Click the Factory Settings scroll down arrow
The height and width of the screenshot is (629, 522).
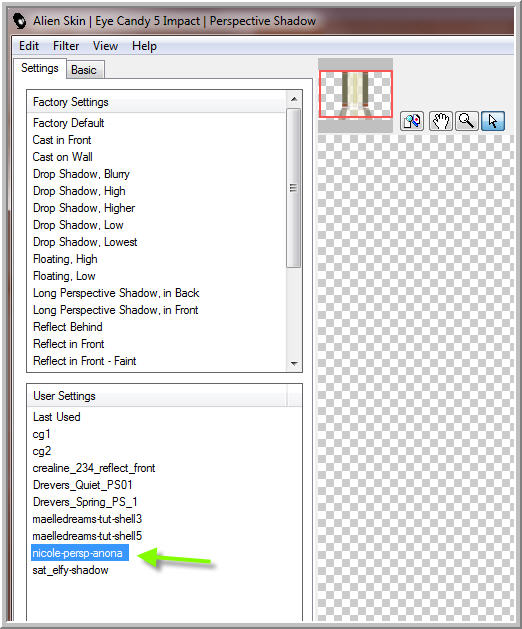point(294,363)
